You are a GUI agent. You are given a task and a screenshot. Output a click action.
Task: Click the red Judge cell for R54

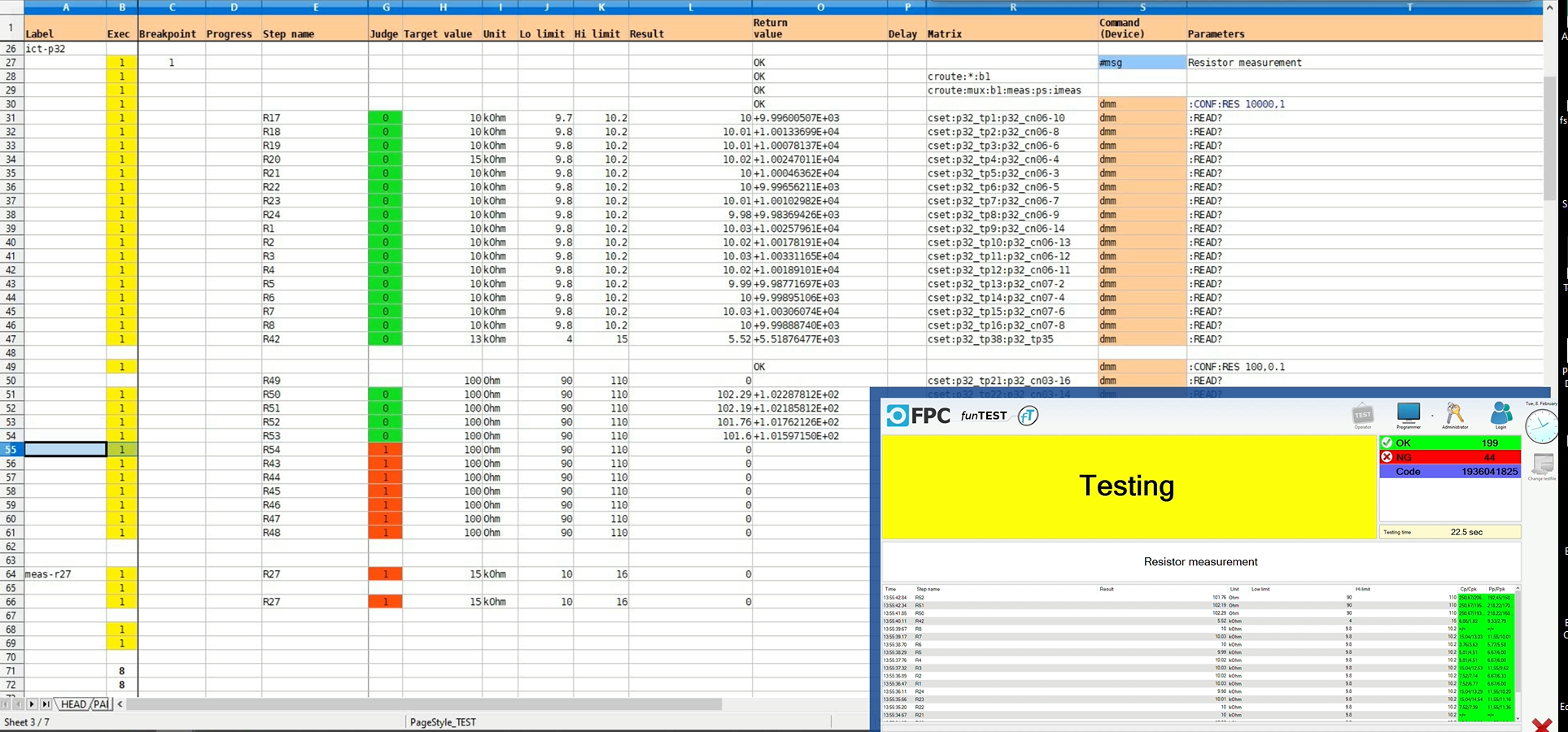tap(386, 450)
